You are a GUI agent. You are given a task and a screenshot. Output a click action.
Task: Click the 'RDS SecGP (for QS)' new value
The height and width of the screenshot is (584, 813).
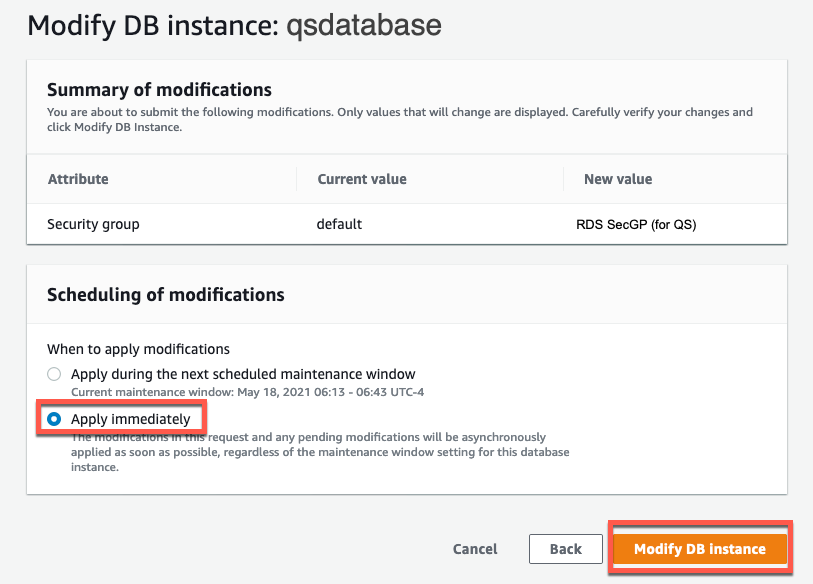629,224
